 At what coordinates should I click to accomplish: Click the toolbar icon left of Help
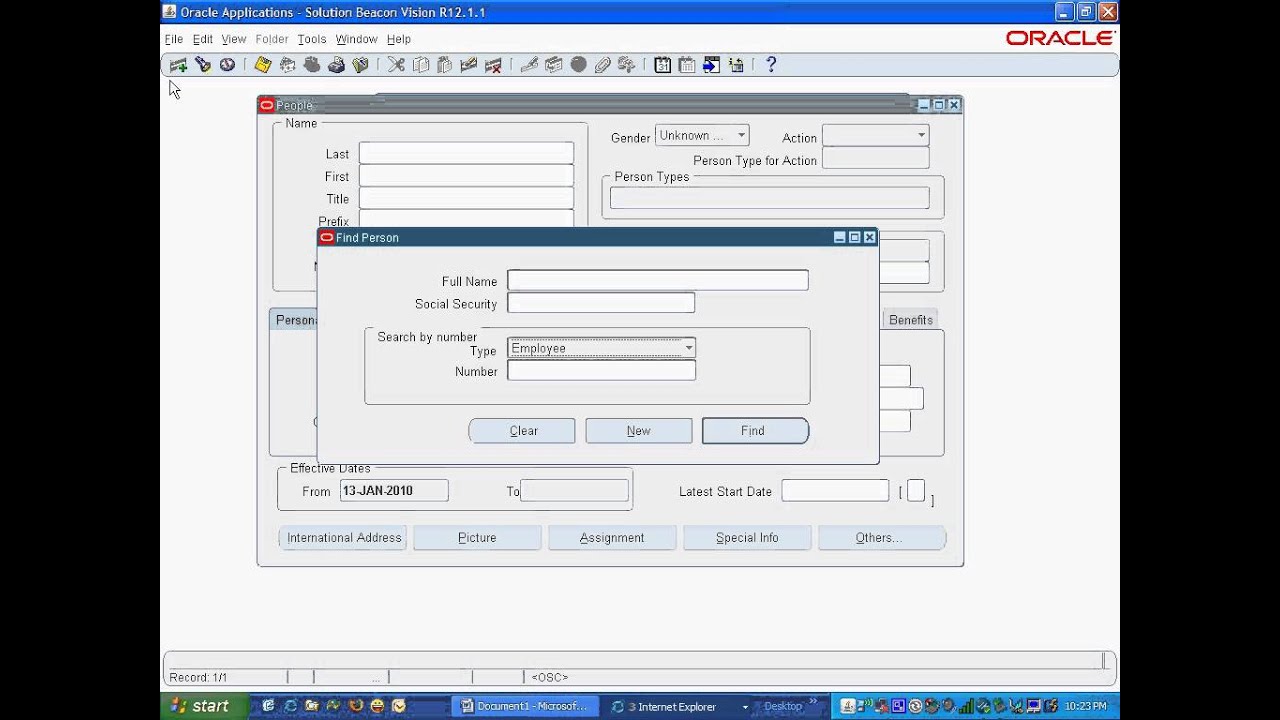coord(736,65)
